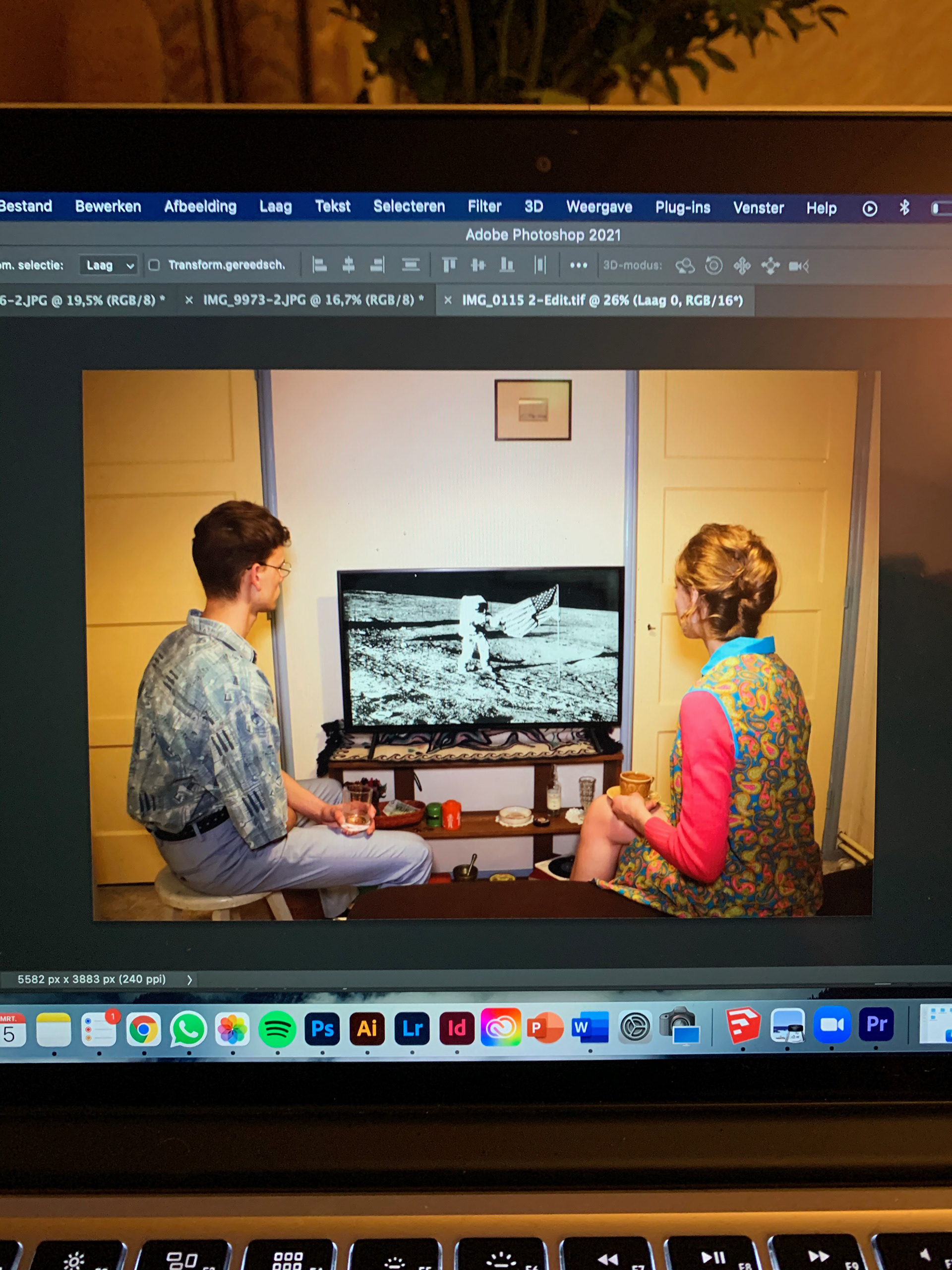Select the 3D orbit camera icon

tap(685, 266)
